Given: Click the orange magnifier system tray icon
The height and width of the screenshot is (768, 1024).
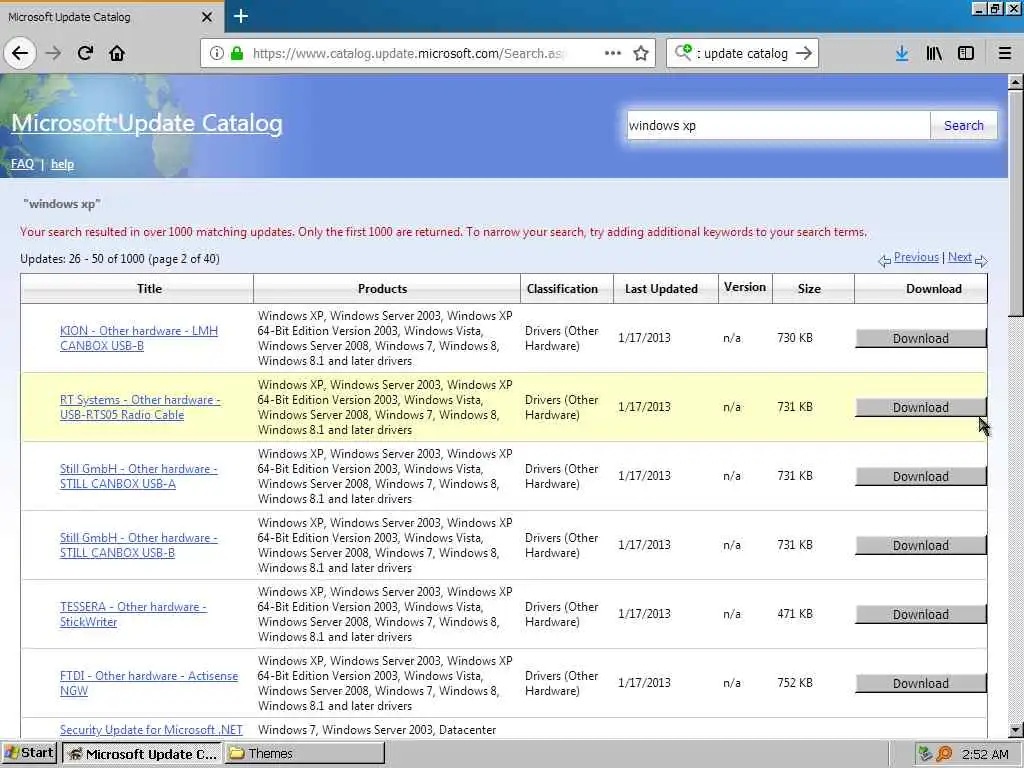Looking at the screenshot, I should coord(944,754).
